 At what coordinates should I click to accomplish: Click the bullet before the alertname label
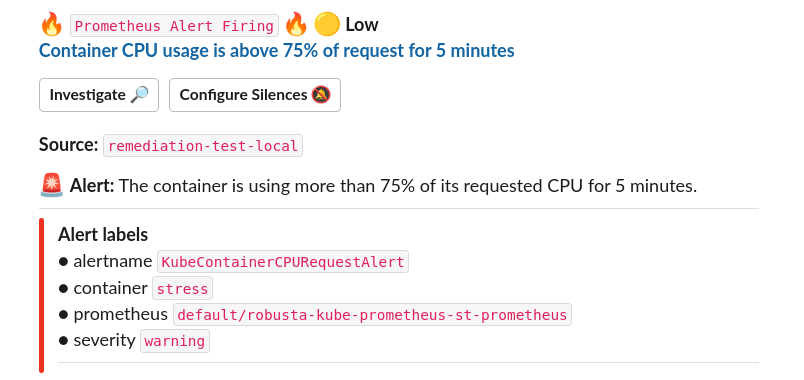(63, 262)
